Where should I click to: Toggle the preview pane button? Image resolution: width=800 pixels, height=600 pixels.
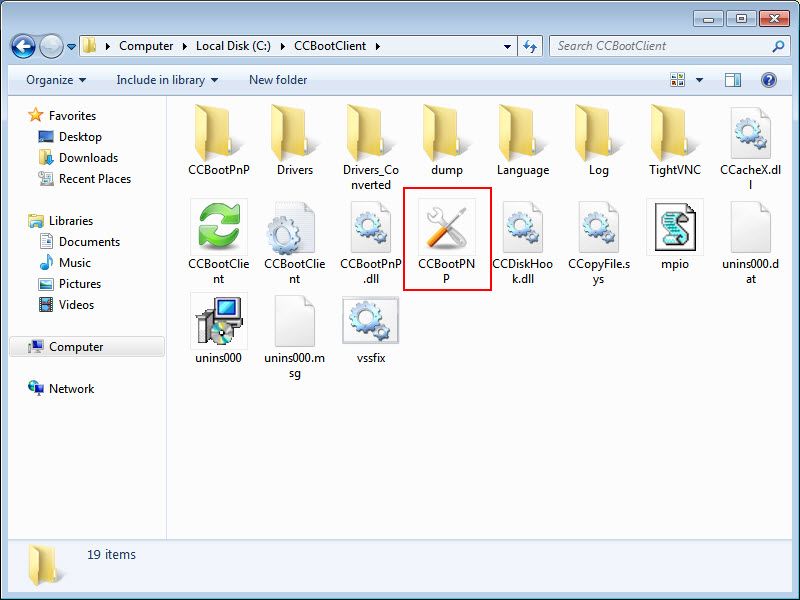733,80
